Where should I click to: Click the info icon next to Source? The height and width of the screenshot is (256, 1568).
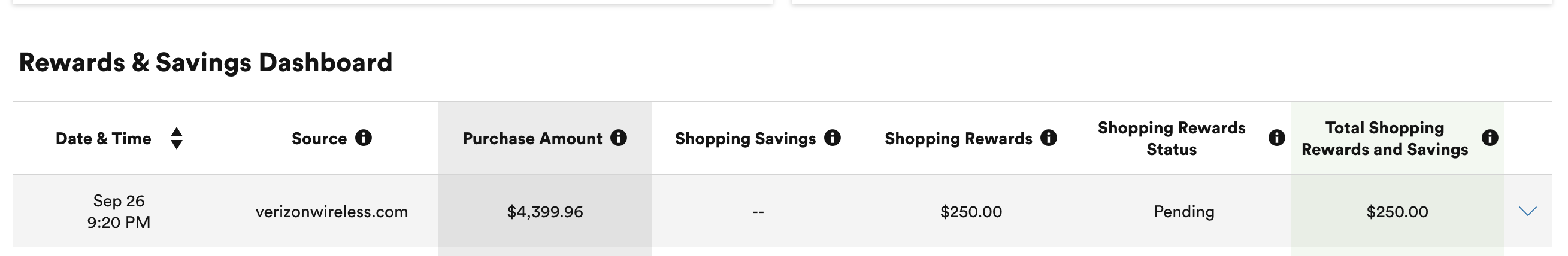pyautogui.click(x=364, y=138)
